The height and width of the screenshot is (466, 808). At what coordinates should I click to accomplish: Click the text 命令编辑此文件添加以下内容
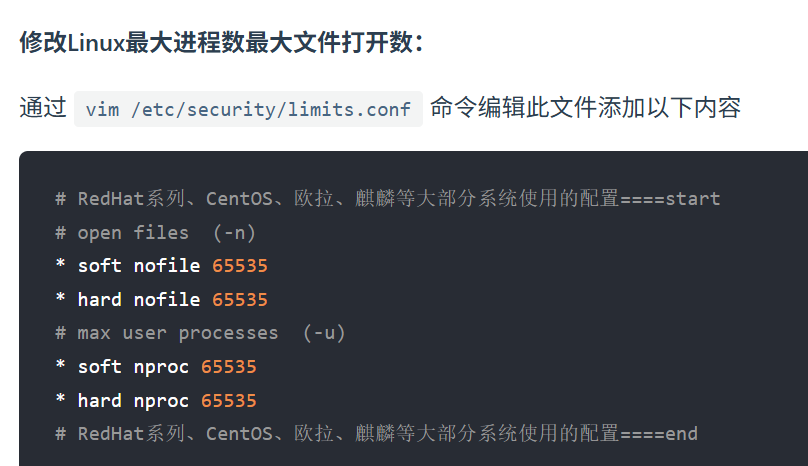585,108
